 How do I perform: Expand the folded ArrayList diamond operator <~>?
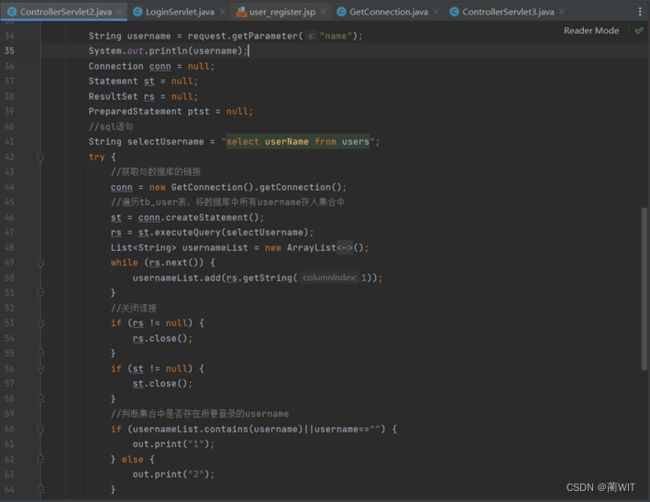coord(344,247)
